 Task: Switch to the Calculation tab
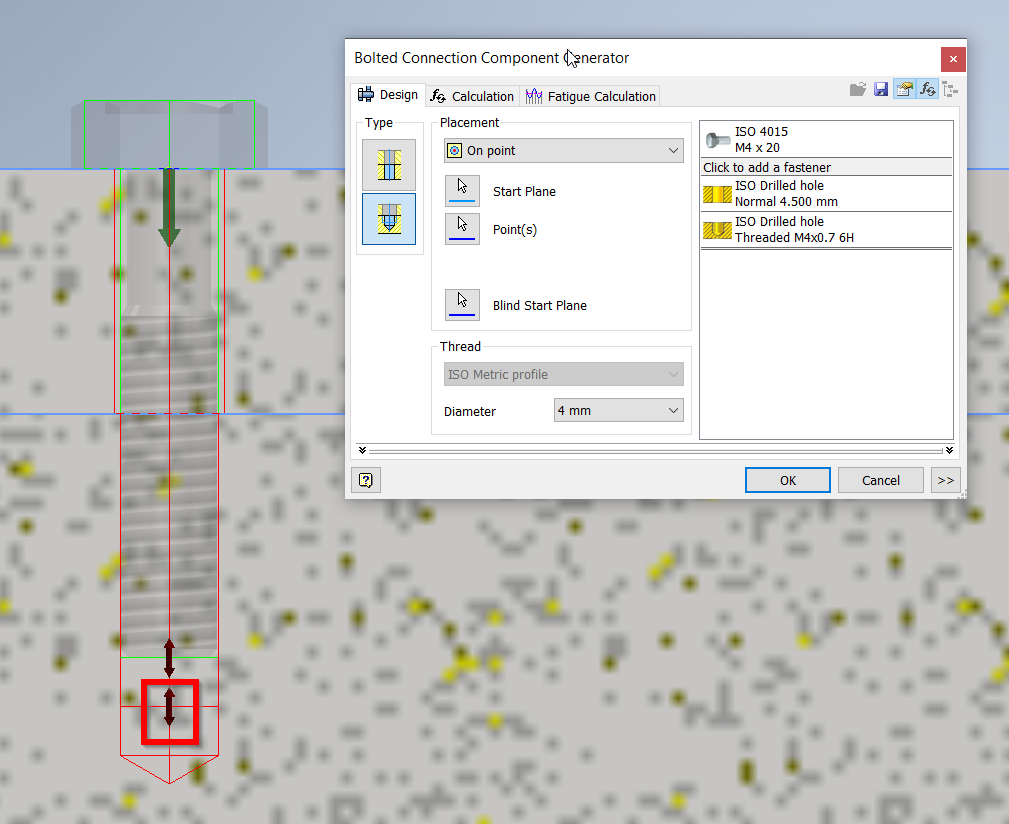point(471,95)
